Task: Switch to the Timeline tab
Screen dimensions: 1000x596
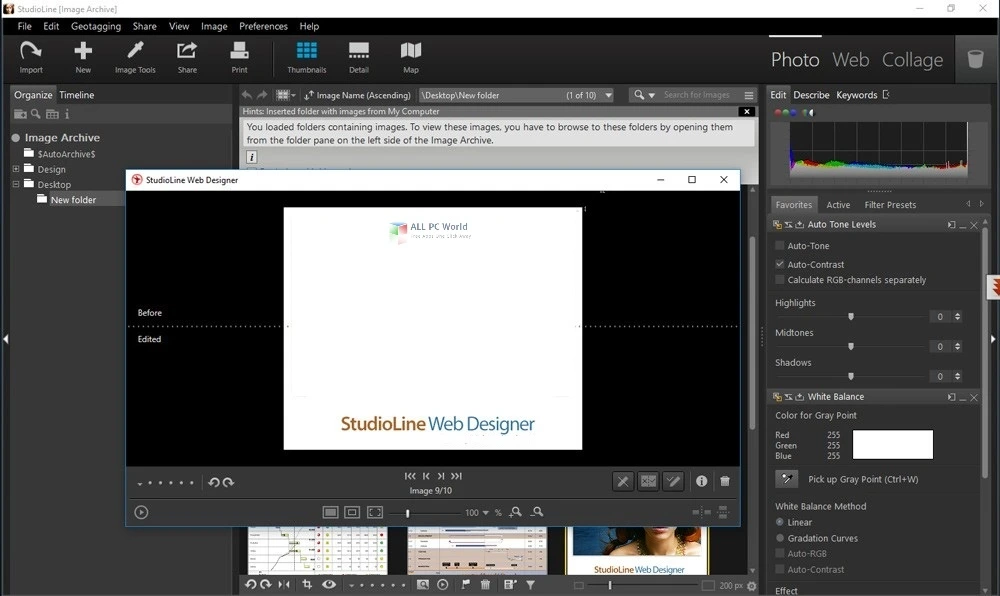Action: pos(77,95)
